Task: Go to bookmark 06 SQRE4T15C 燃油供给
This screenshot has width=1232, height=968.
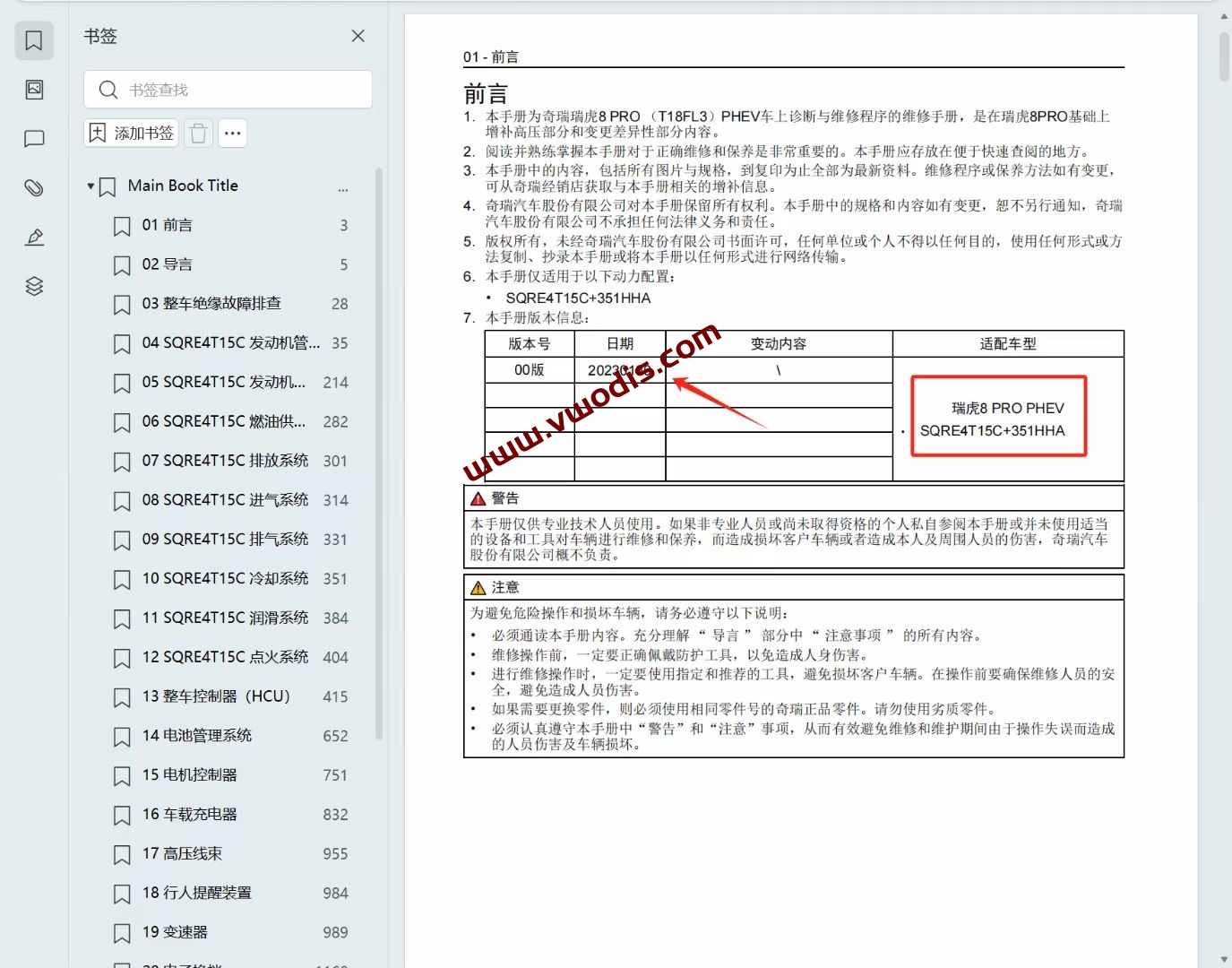Action: (224, 421)
